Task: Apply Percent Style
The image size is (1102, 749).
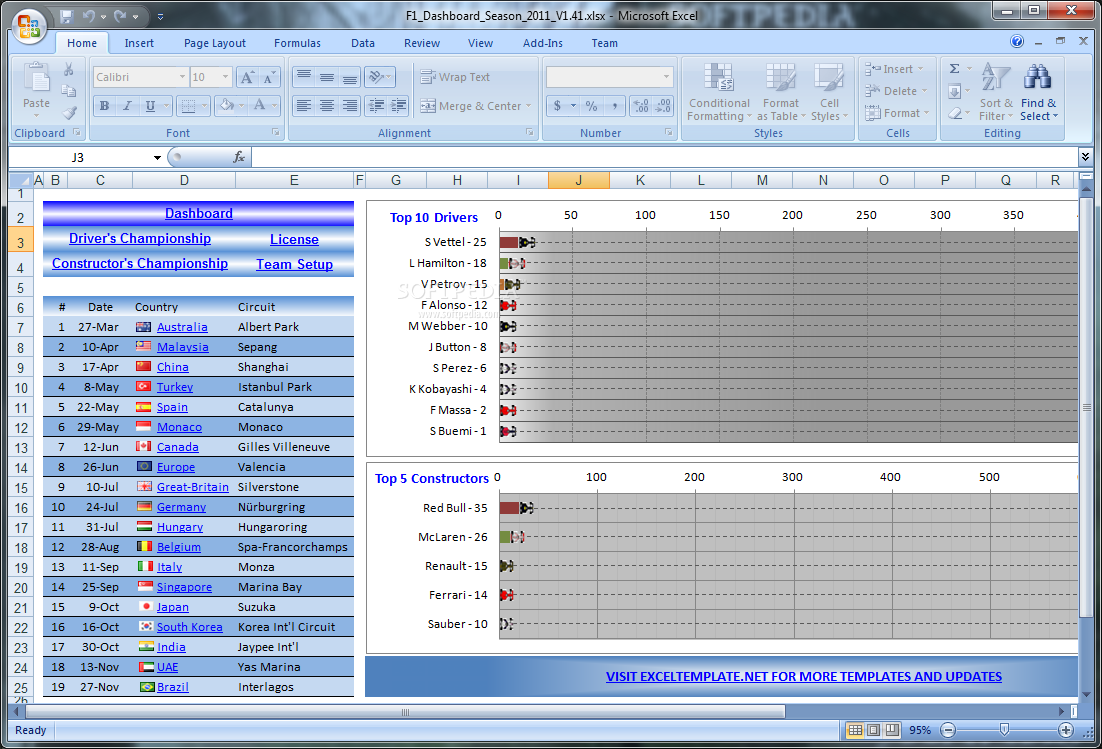Action: tap(592, 106)
